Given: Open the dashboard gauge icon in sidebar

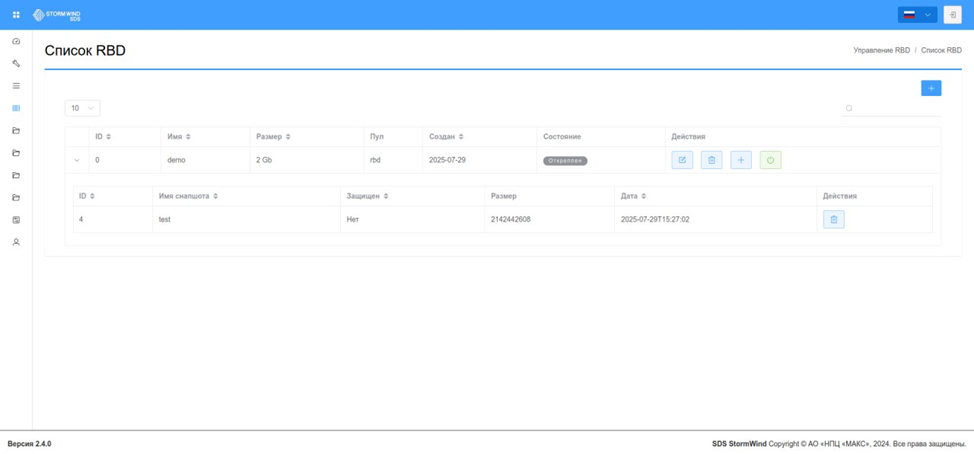Looking at the screenshot, I should click(16, 41).
